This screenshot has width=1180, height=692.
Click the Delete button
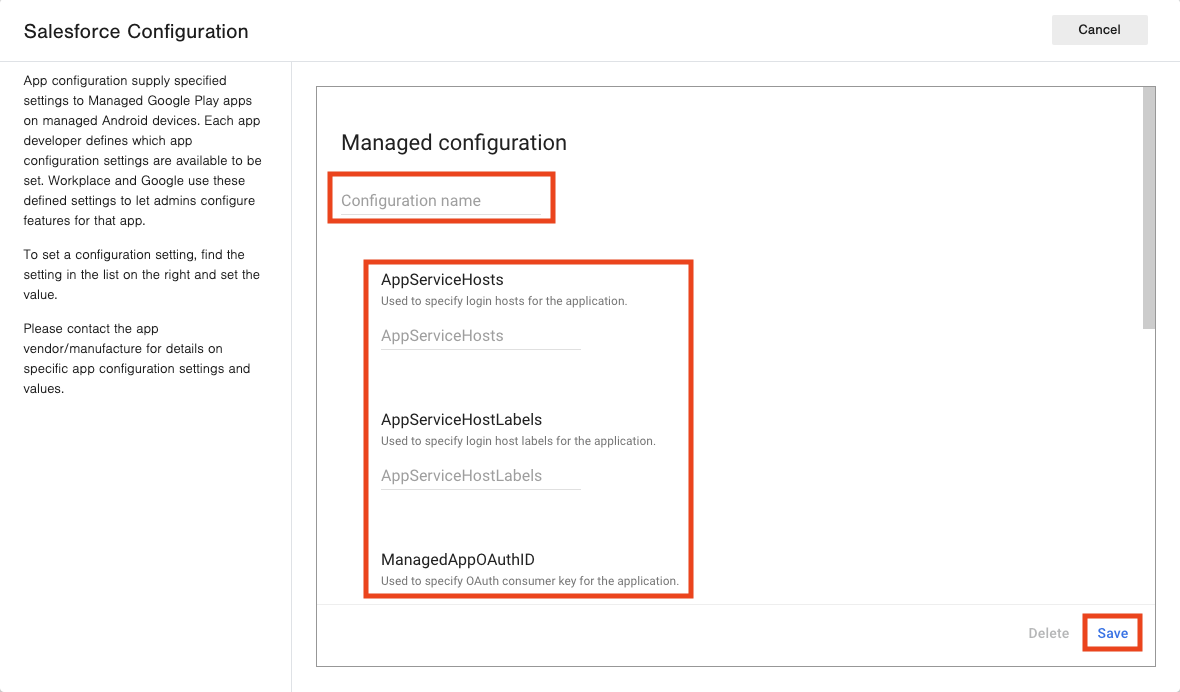1048,632
